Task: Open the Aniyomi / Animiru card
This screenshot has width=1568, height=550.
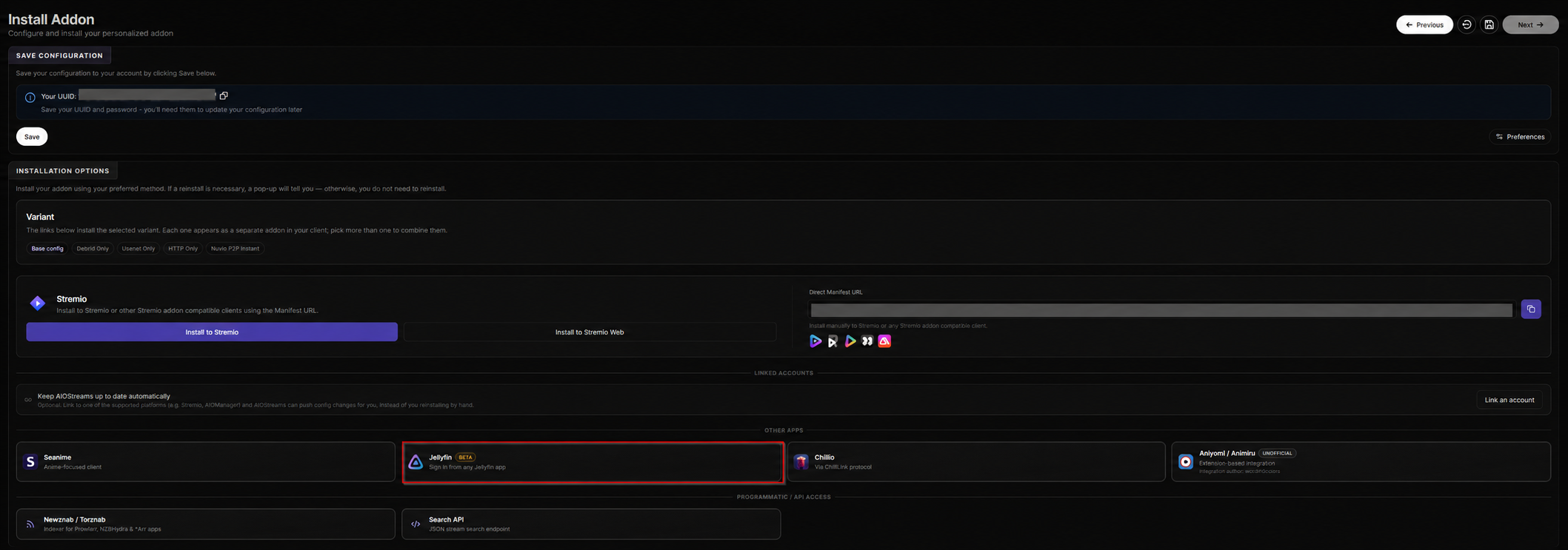Action: click(x=1361, y=462)
